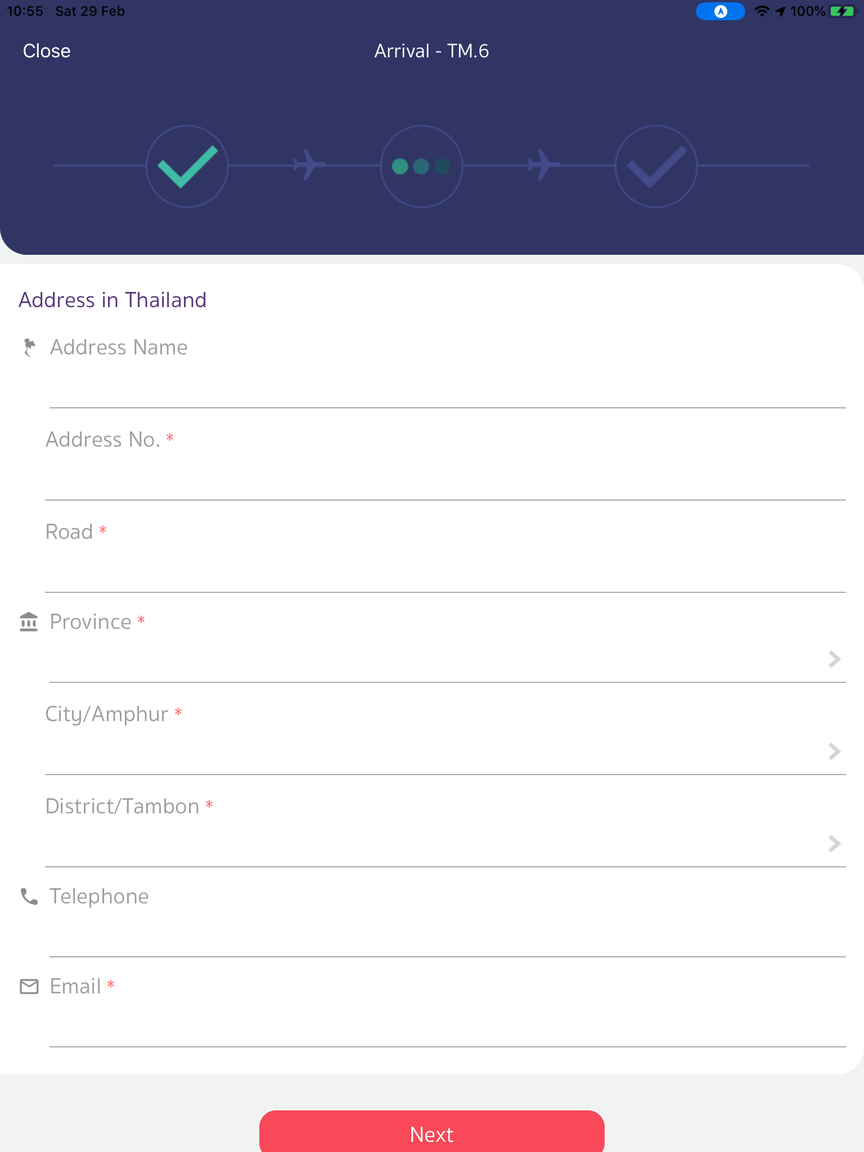864x1152 pixels.
Task: Tap the bank building icon beside Province
Action: click(29, 622)
